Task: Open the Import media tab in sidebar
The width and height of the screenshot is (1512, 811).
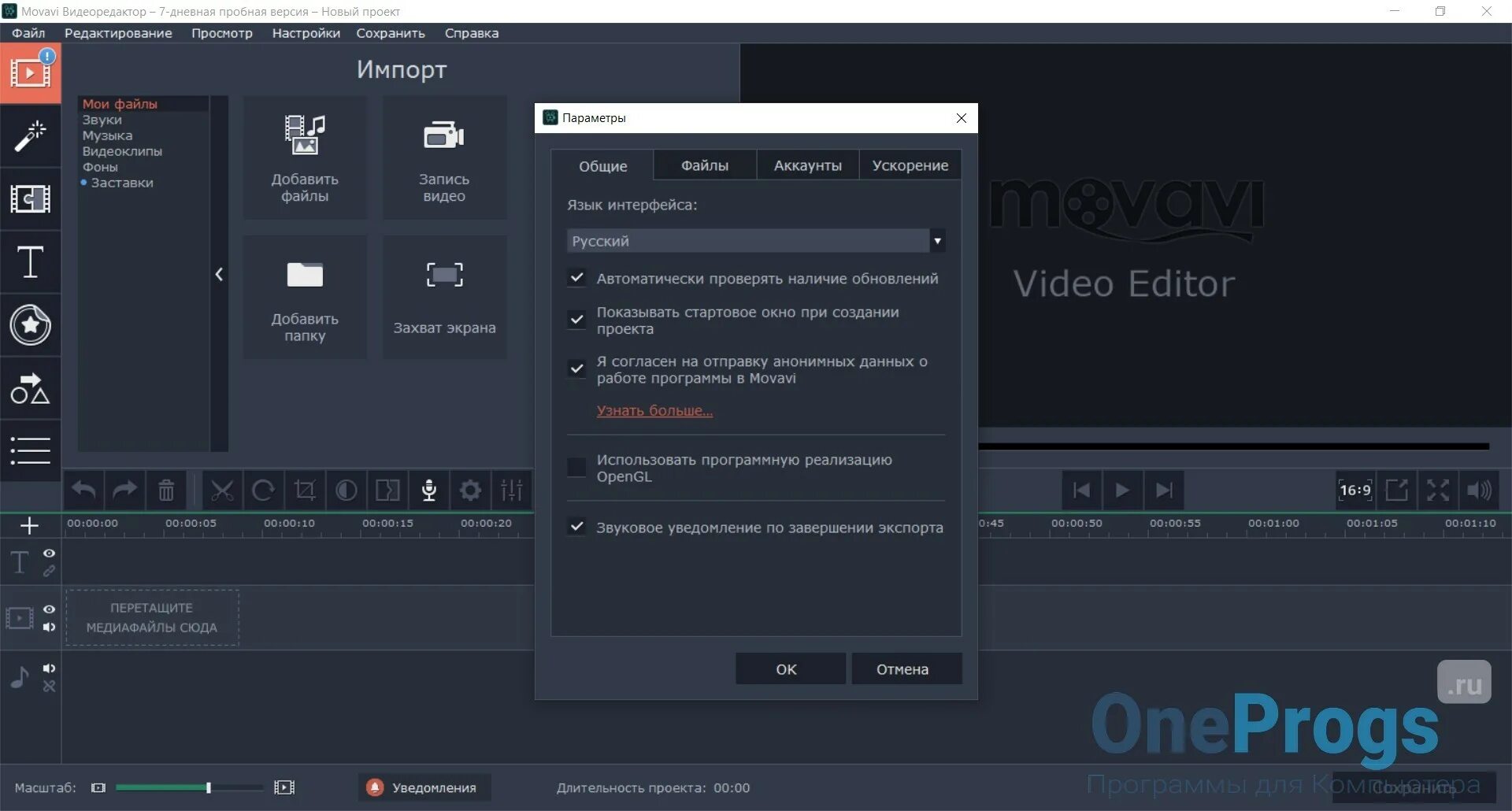Action: 30,73
